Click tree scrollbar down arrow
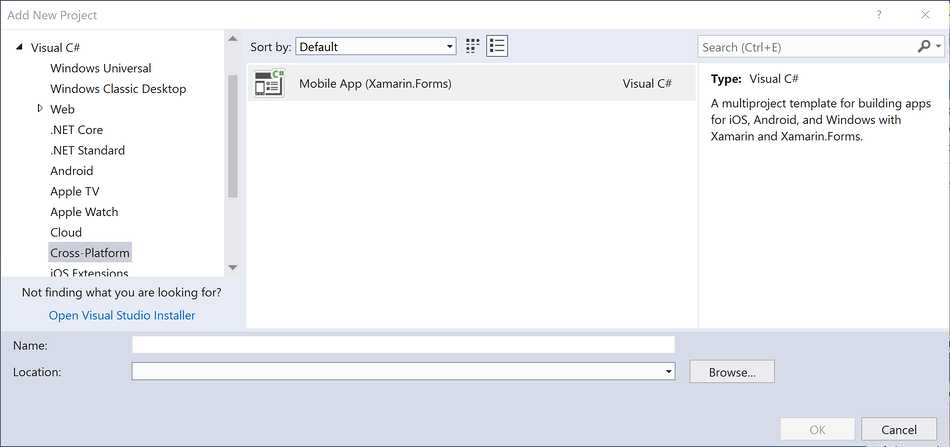950x447 pixels. [x=233, y=267]
